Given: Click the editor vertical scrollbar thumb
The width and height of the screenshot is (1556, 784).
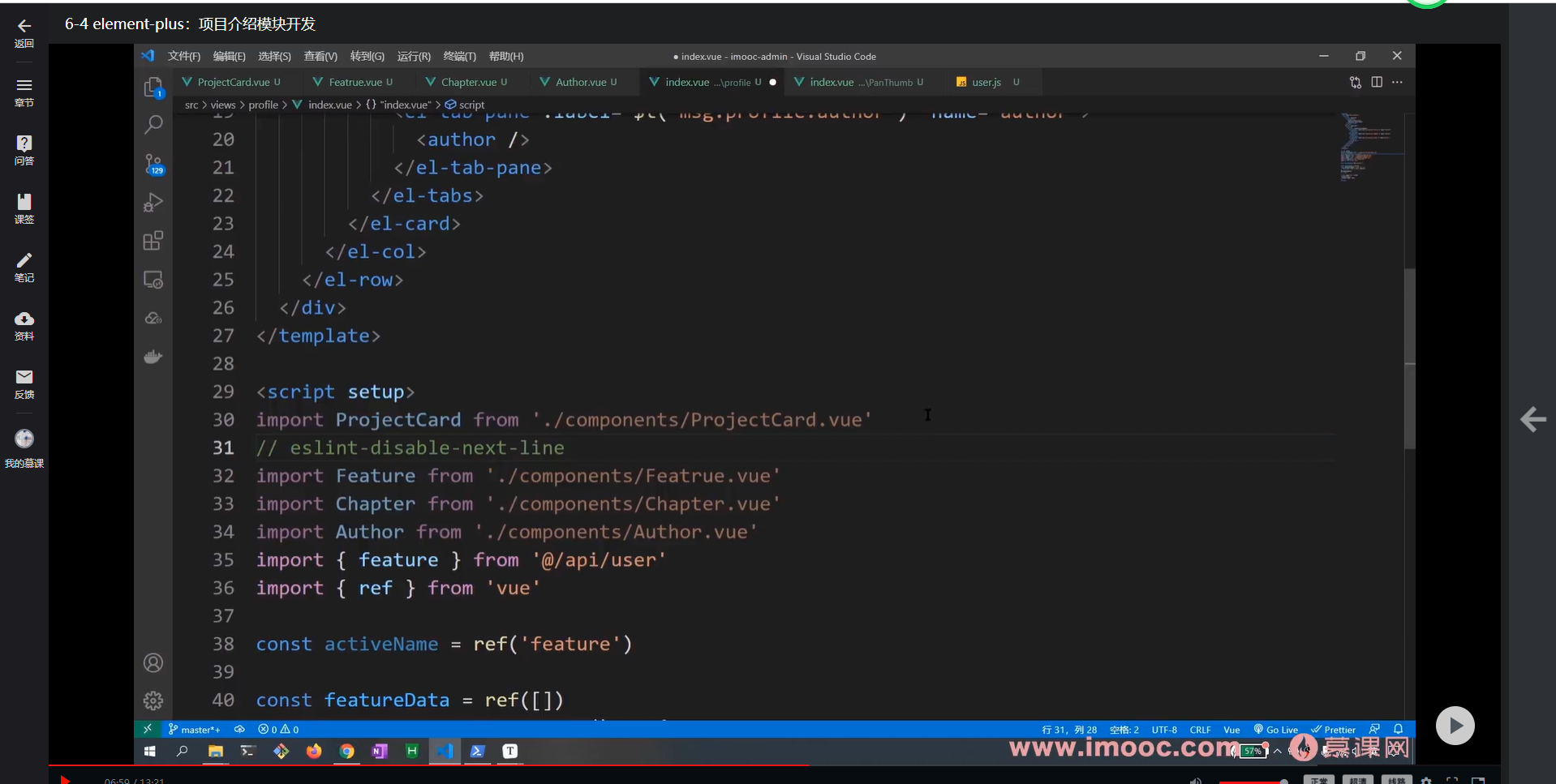Looking at the screenshot, I should (x=1409, y=358).
